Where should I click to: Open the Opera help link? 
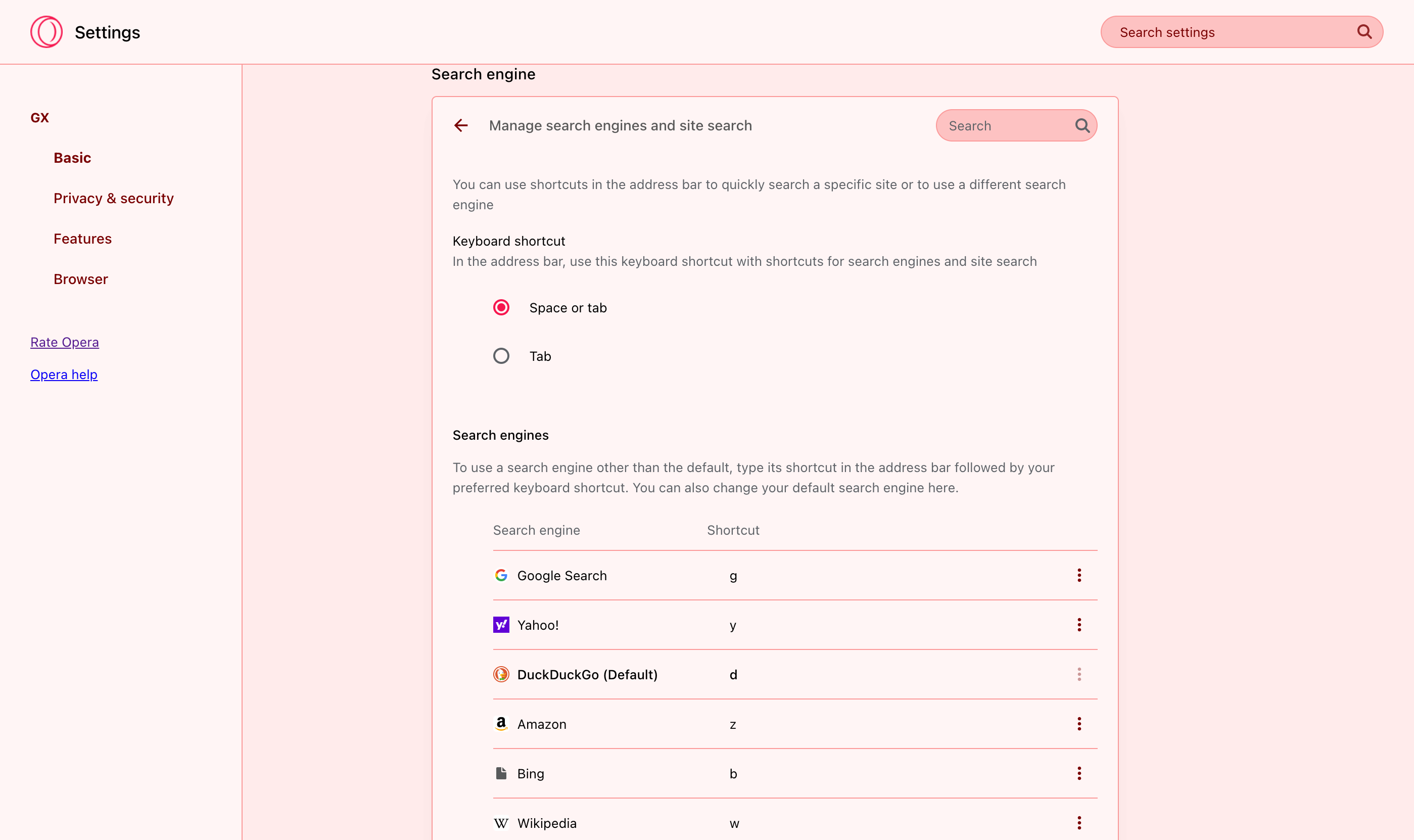point(63,374)
